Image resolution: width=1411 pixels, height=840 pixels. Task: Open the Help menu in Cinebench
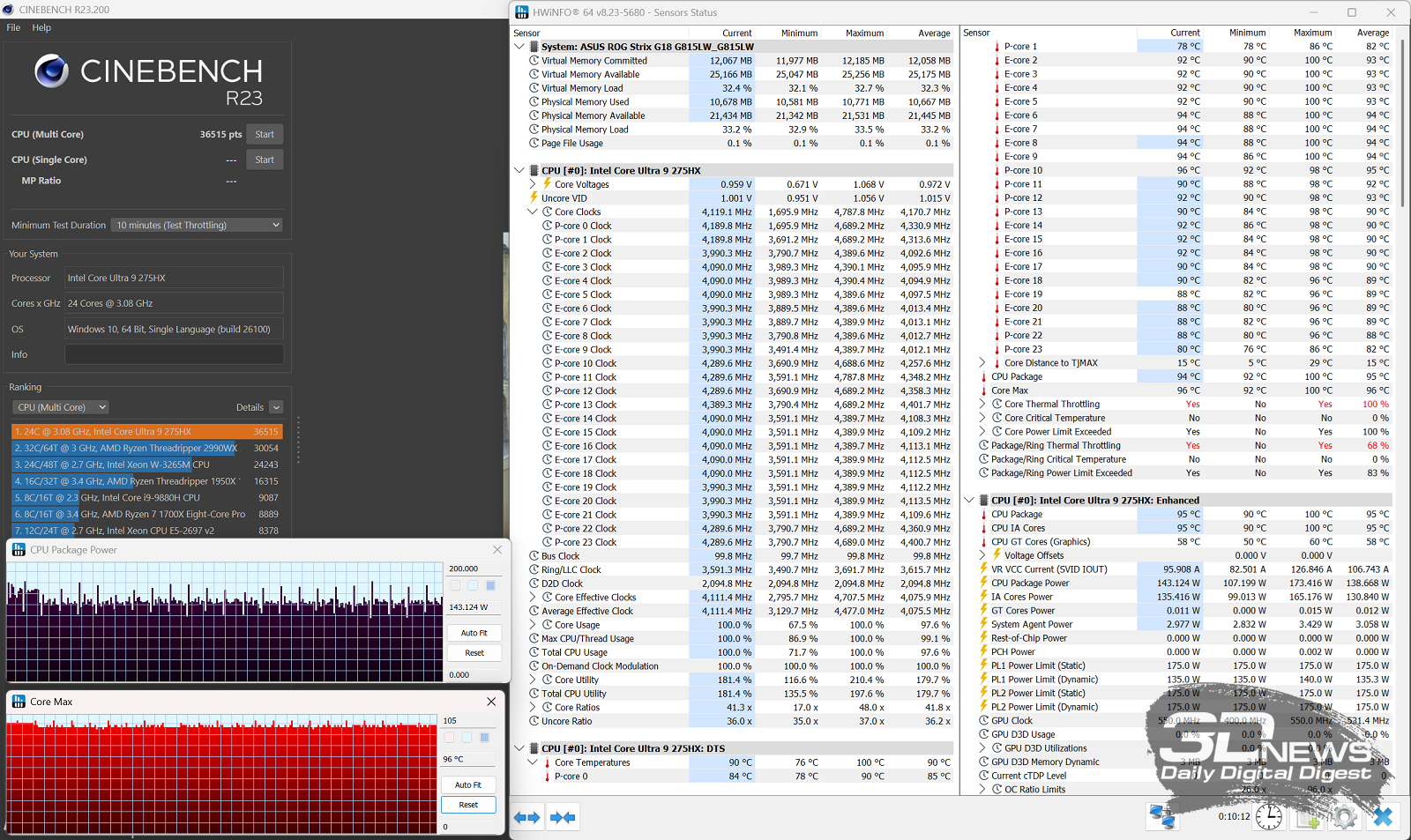[41, 27]
